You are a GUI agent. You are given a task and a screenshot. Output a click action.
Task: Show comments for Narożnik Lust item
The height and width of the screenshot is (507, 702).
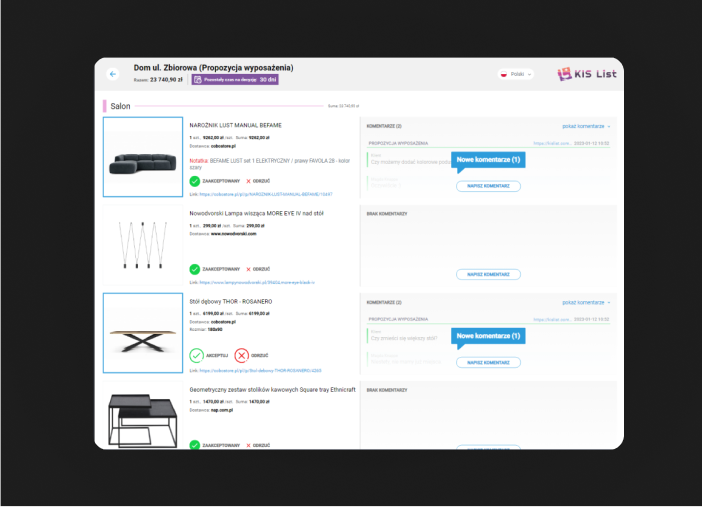click(586, 126)
